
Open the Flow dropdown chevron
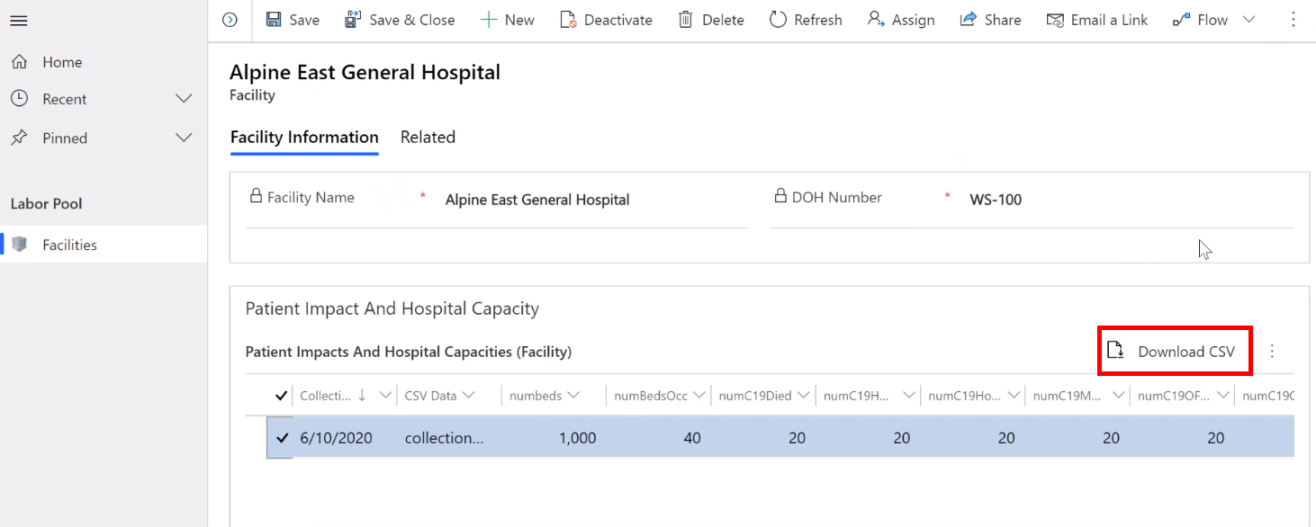click(1248, 20)
